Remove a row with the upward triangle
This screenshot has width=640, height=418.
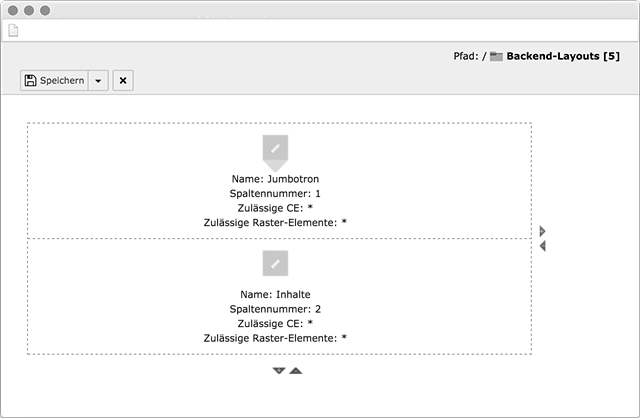click(296, 371)
